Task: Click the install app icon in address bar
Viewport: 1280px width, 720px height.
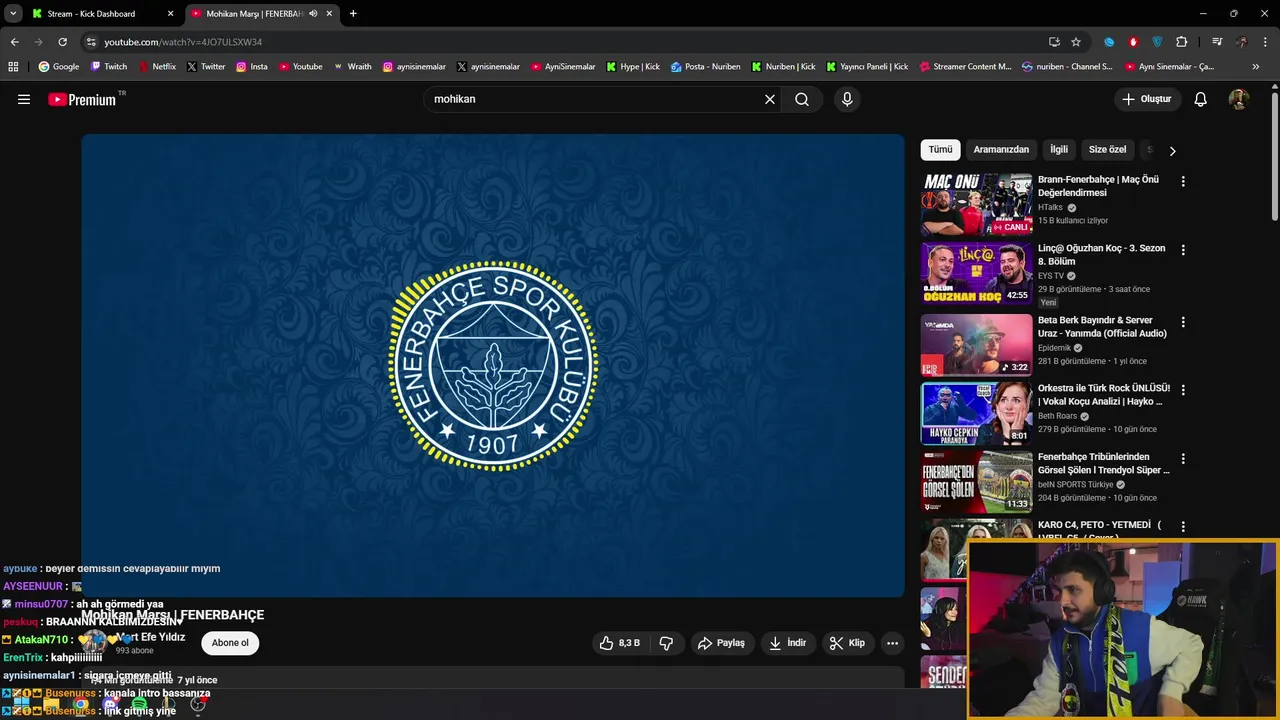Action: point(1054,42)
